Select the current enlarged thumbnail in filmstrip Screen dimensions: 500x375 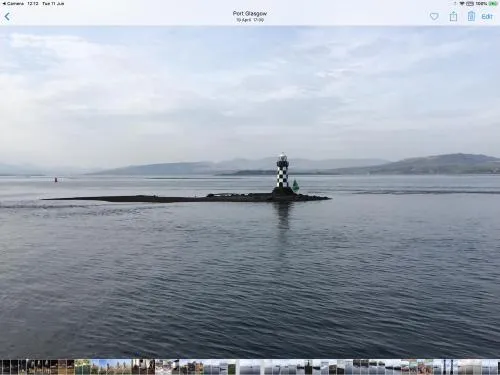[x=251, y=367]
